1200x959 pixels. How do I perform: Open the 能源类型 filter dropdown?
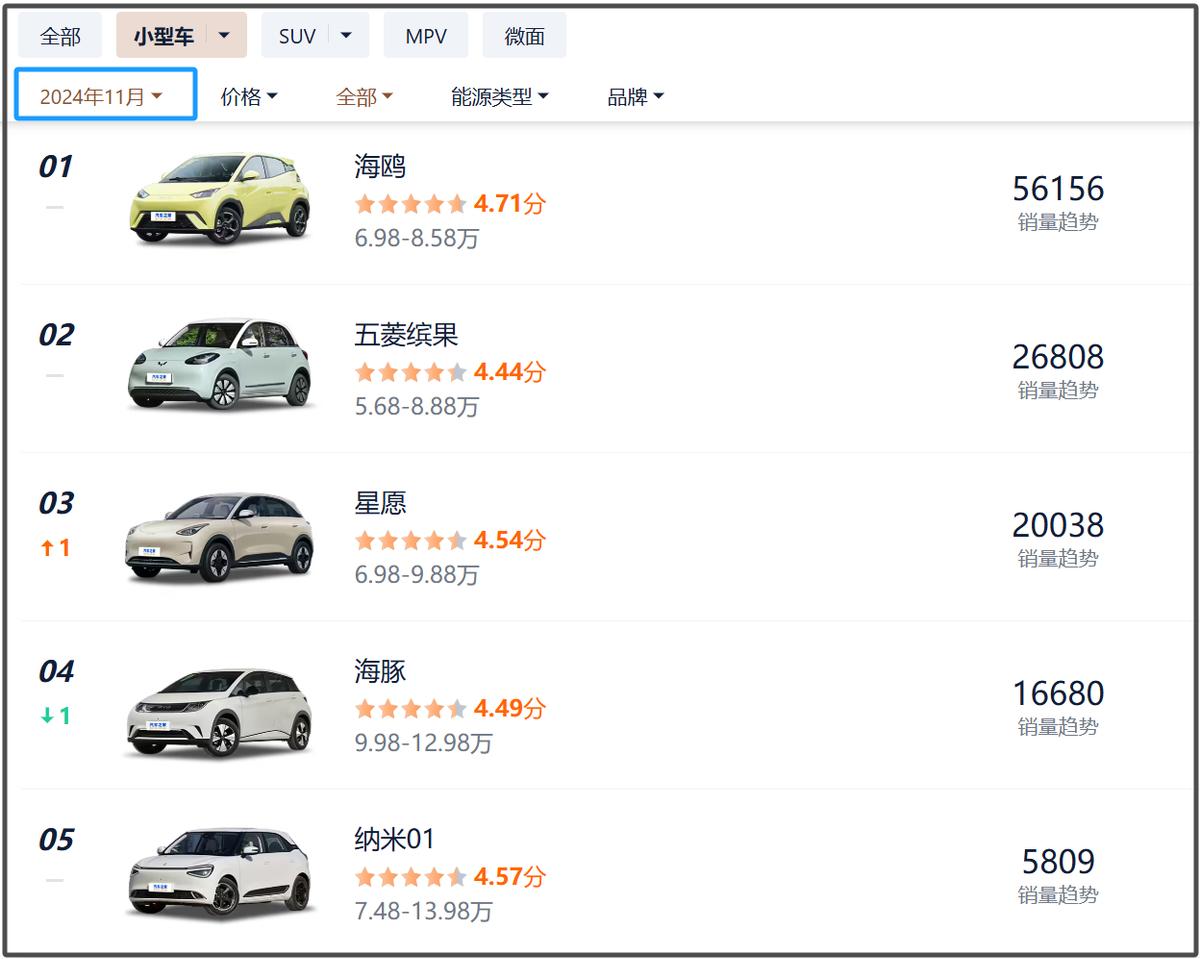coord(500,97)
